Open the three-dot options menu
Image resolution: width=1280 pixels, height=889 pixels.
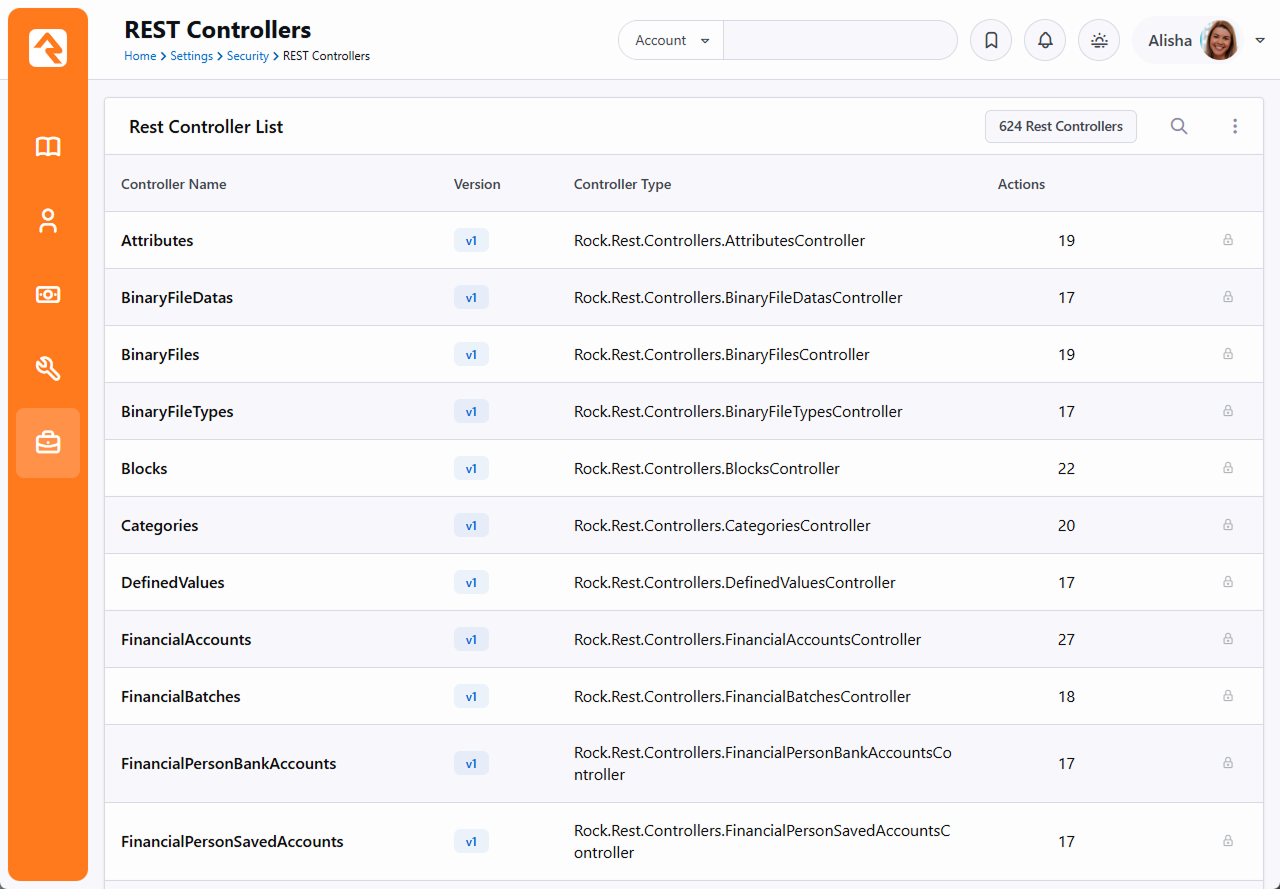pos(1235,126)
